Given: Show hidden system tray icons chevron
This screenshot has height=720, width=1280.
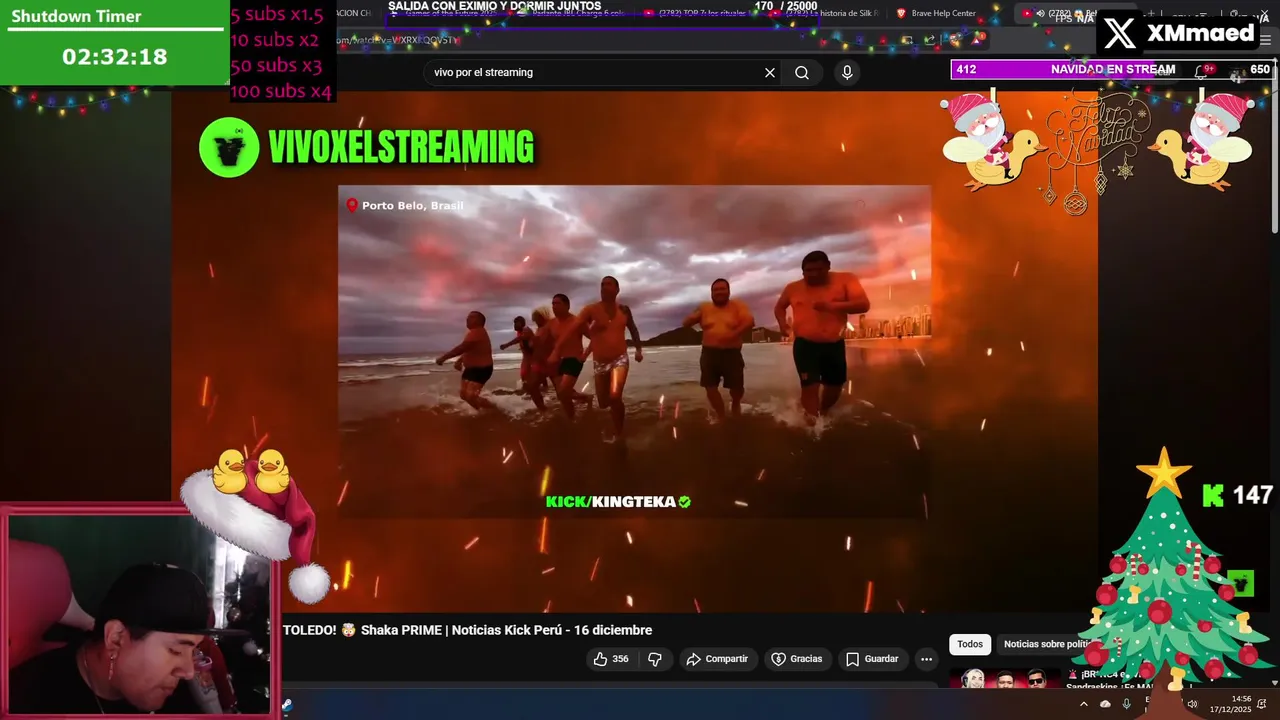Looking at the screenshot, I should (1084, 704).
